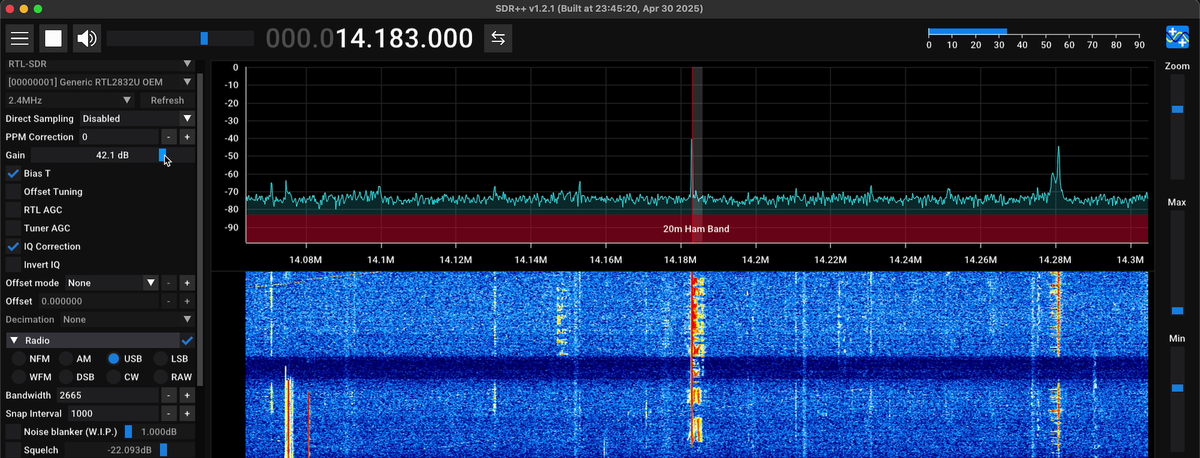The height and width of the screenshot is (458, 1200).
Task: Open the Direct Sampling dropdown
Action: coord(137,118)
